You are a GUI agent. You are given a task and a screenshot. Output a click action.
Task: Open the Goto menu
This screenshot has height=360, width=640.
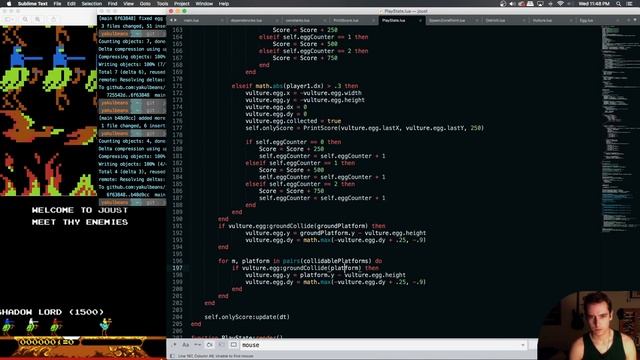pyautogui.click(x=145, y=4)
